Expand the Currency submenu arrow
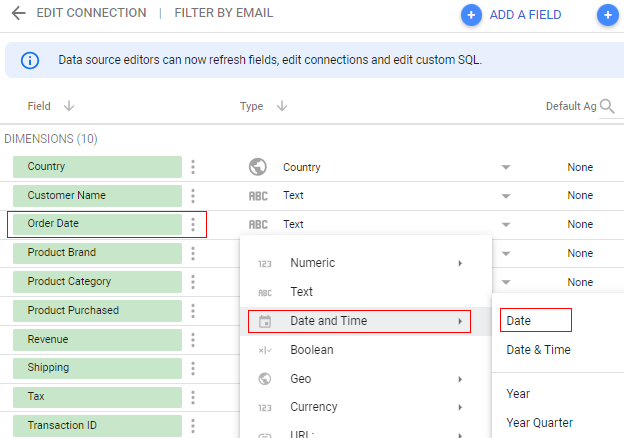Viewport: 624px width, 438px height. point(460,407)
